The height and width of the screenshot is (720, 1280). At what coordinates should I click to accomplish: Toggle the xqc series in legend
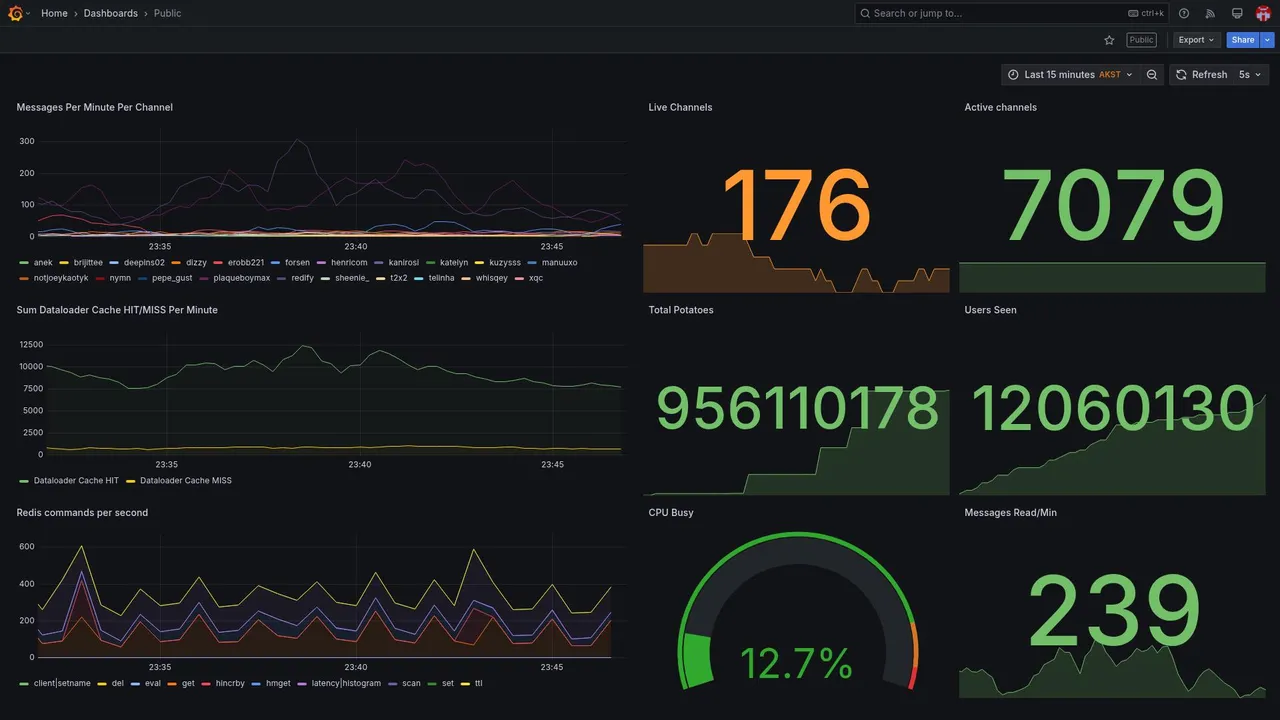tap(536, 278)
